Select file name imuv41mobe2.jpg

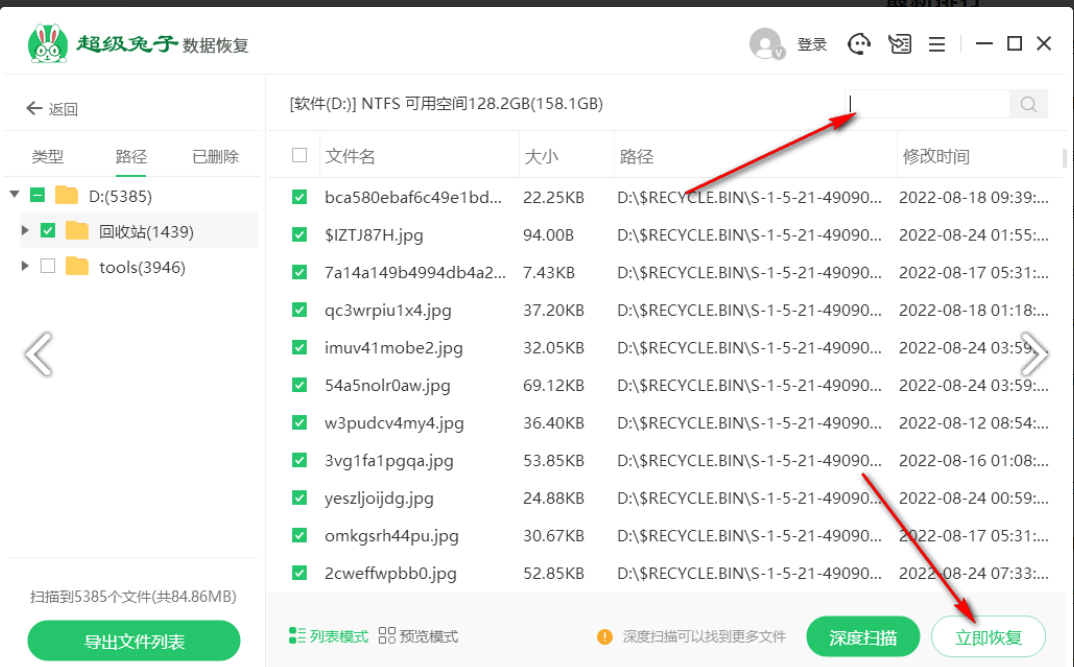pos(394,348)
